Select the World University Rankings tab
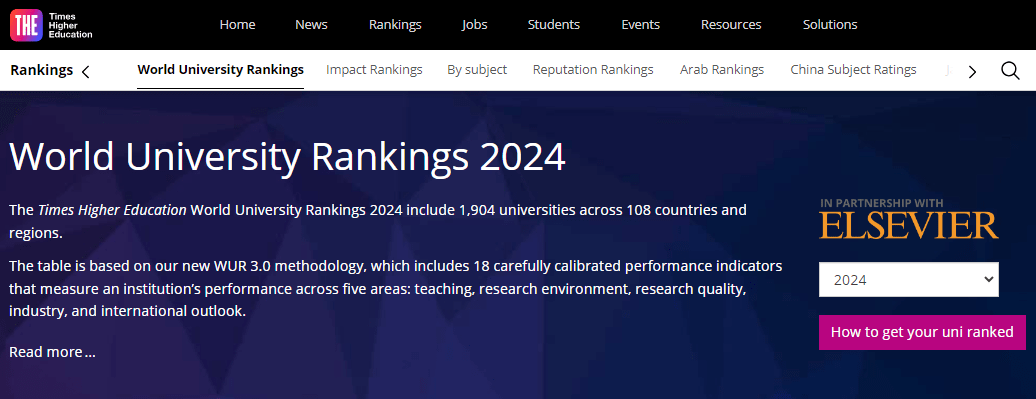 221,69
